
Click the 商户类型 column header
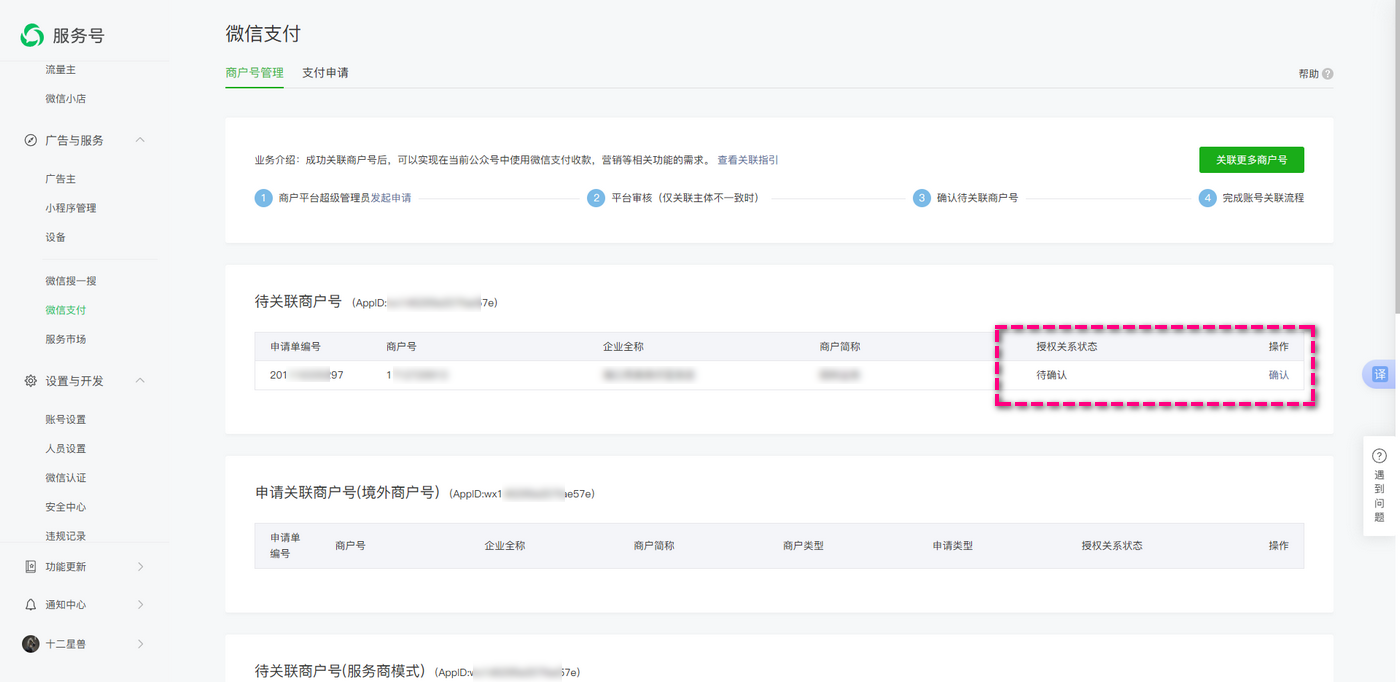803,545
